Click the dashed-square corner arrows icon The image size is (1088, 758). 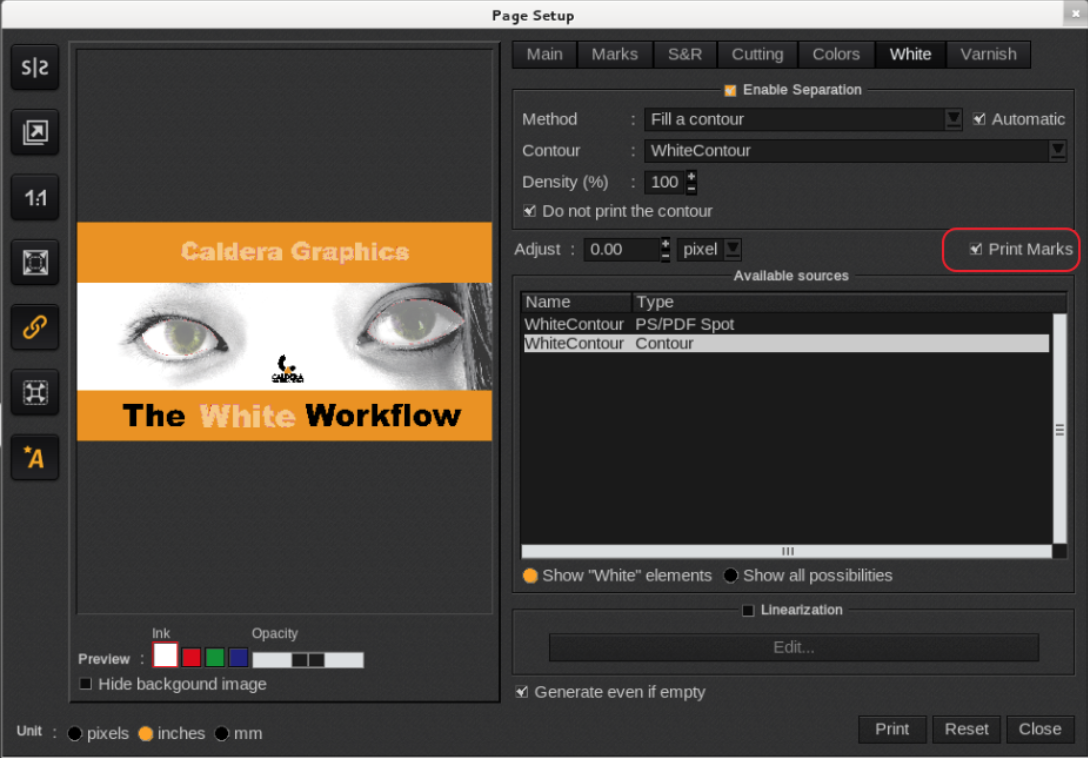pos(35,392)
